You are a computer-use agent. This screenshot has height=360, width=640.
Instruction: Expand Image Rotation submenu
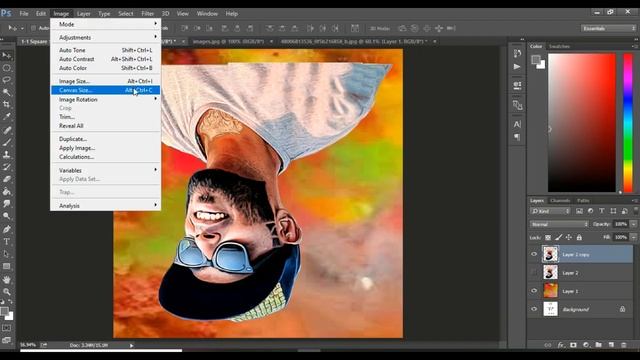coord(106,99)
